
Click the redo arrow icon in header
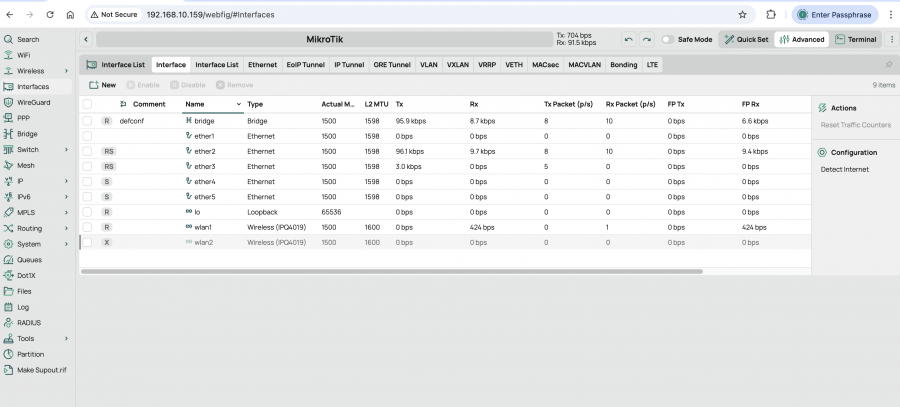tap(647, 39)
